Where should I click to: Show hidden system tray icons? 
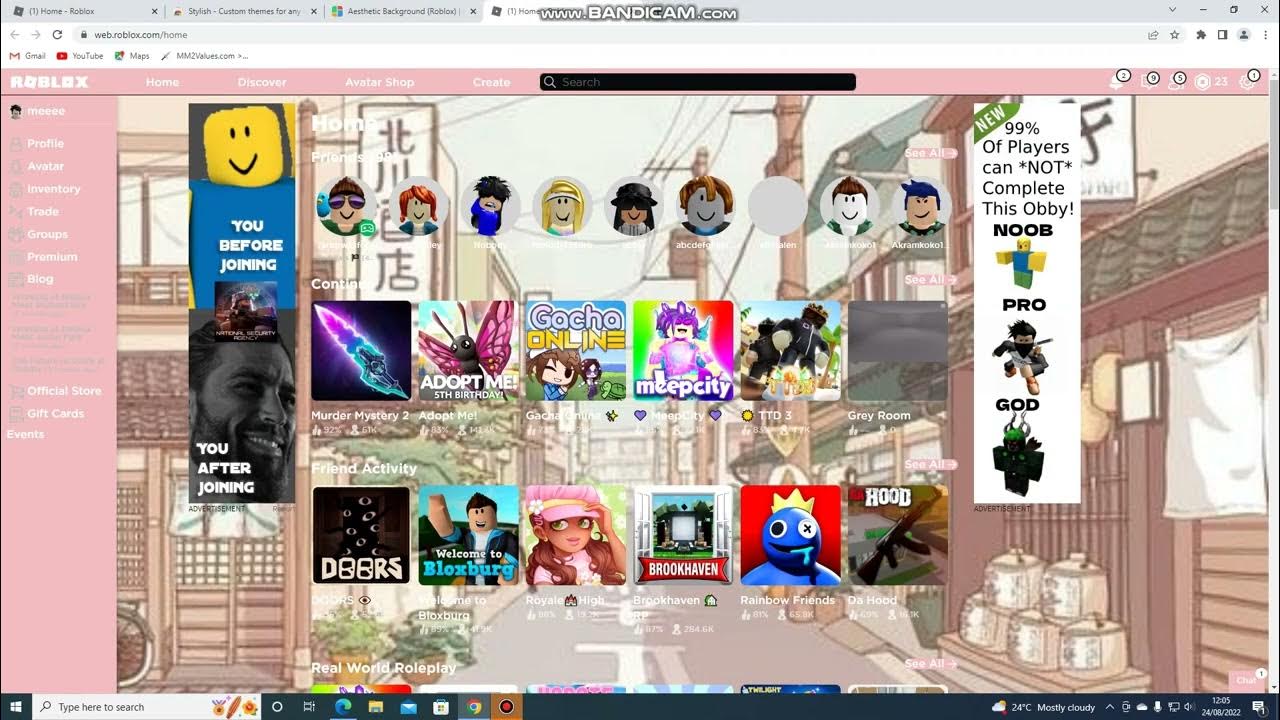(1109, 707)
